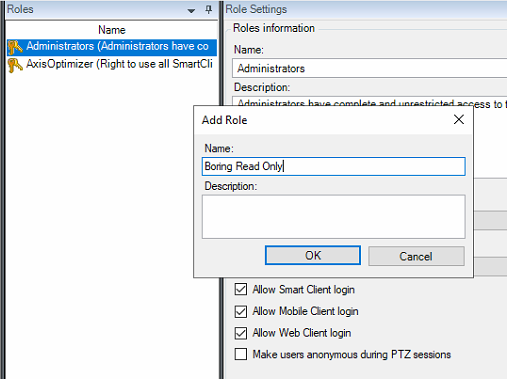This screenshot has height=379, width=507.
Task: Click the Description box in Add Role
Action: click(x=333, y=217)
